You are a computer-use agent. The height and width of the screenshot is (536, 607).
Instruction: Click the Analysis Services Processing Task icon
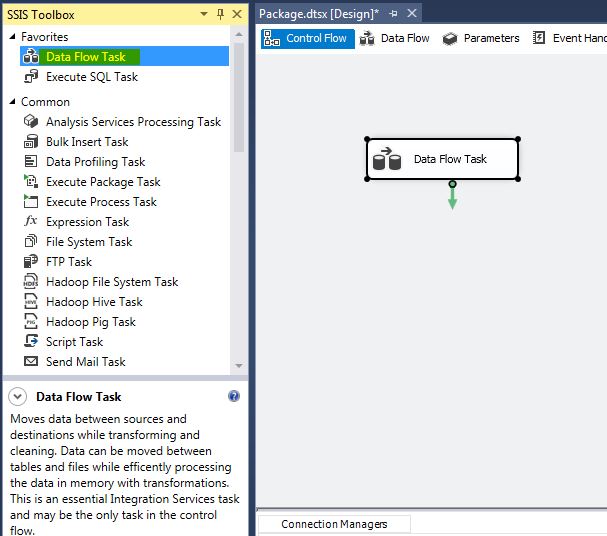(x=31, y=122)
